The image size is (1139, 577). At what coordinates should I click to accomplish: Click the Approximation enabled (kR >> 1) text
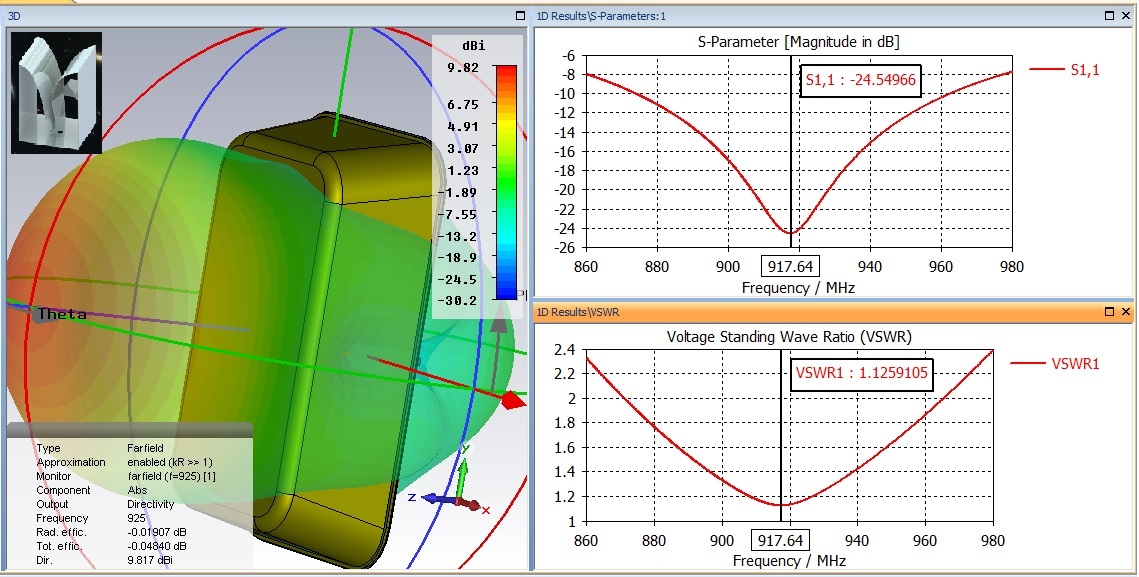click(x=124, y=462)
